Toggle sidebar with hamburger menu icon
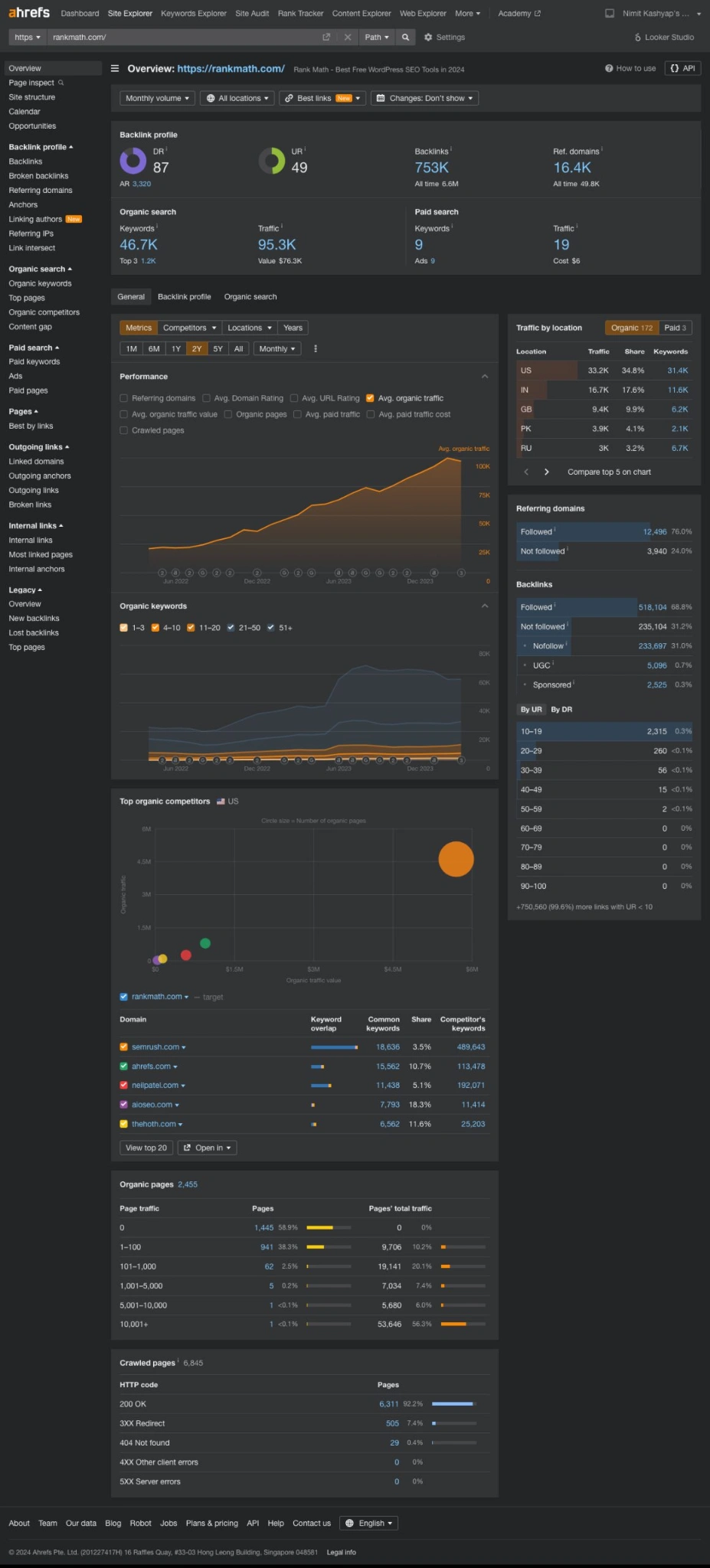Screen dimensions: 710x1568 pos(115,69)
